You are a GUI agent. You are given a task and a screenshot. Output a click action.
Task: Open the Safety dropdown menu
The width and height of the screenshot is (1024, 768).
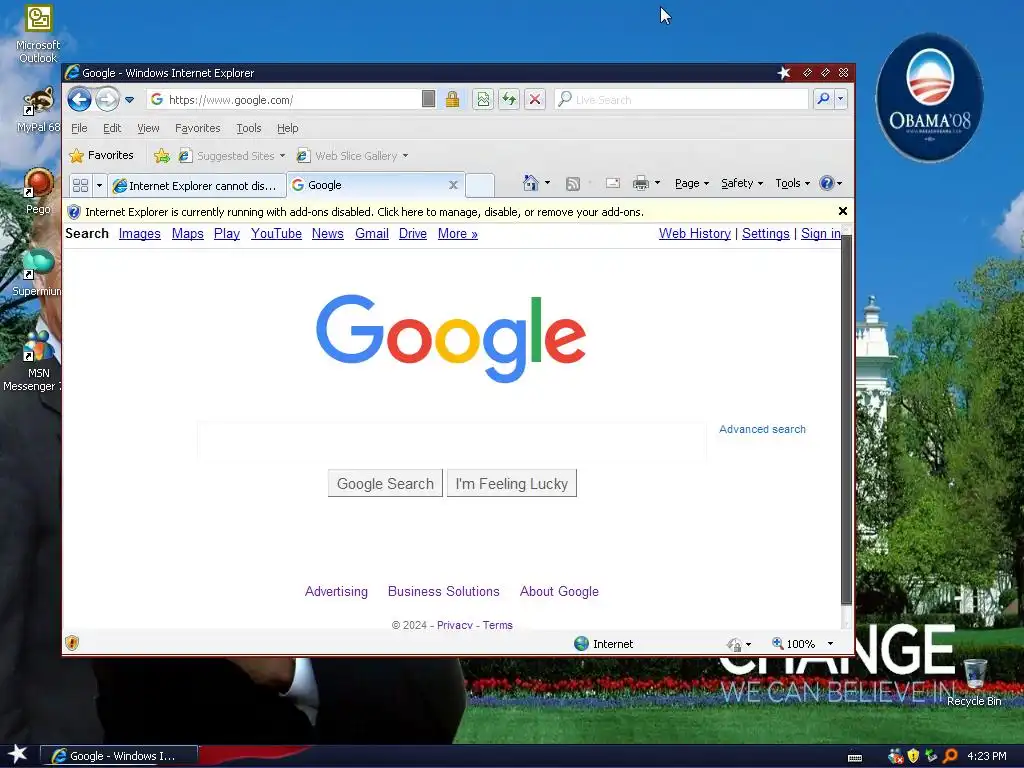point(742,184)
